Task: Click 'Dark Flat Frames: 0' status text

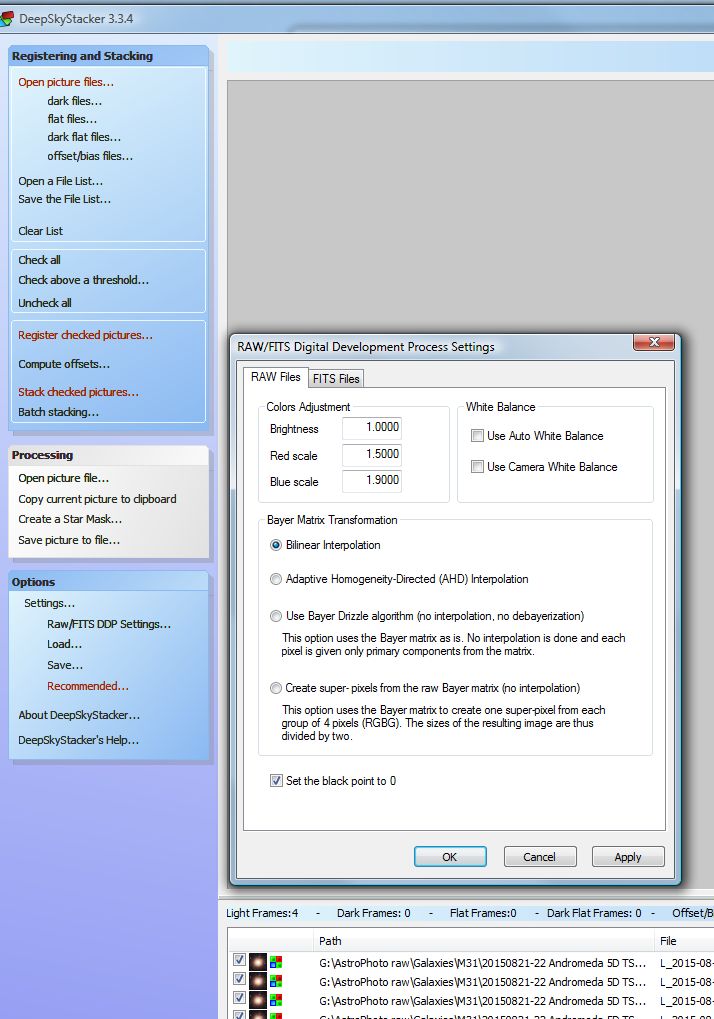Action: click(594, 913)
